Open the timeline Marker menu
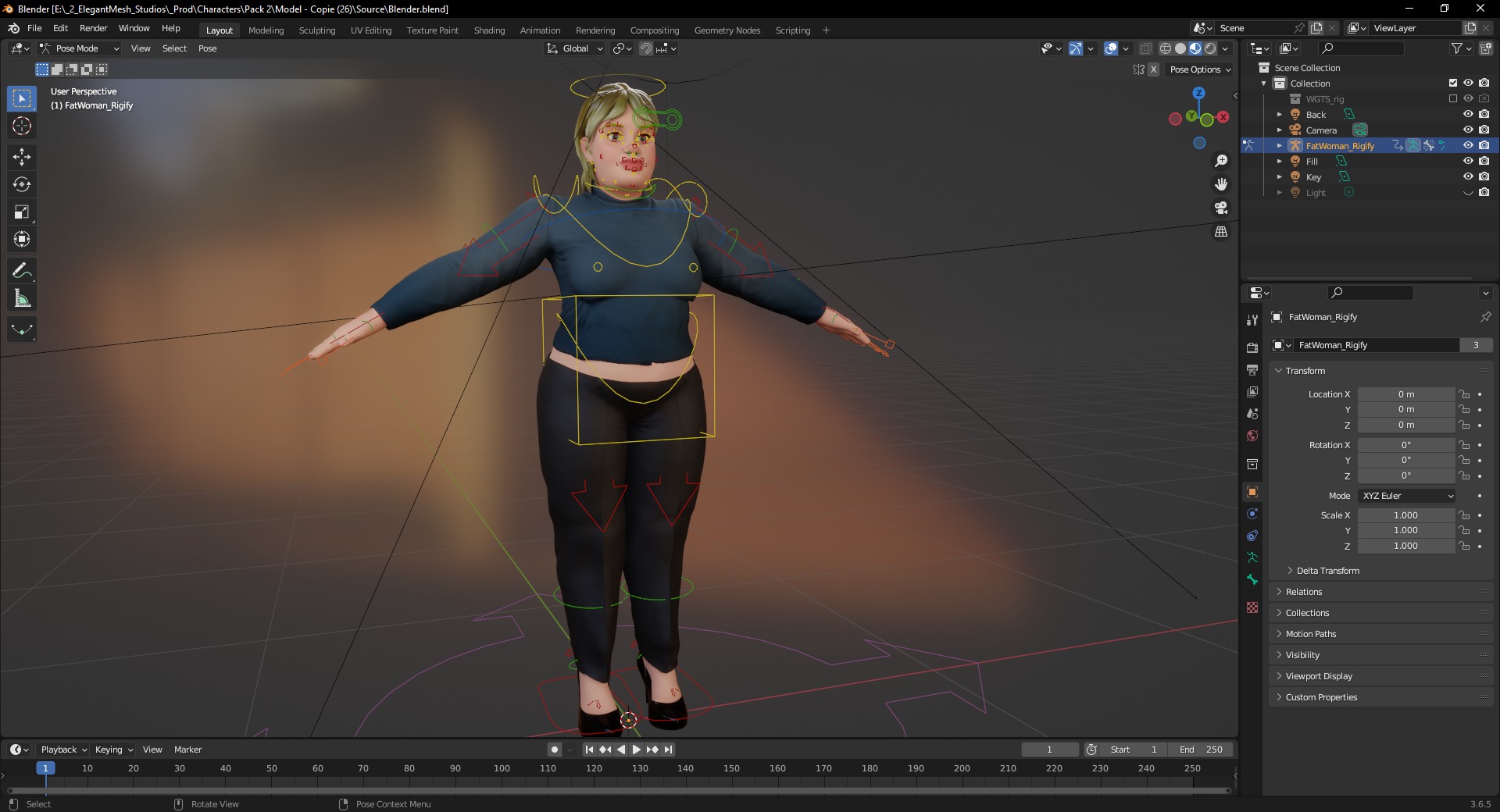Screen dimensions: 1500x812 (x=187, y=750)
